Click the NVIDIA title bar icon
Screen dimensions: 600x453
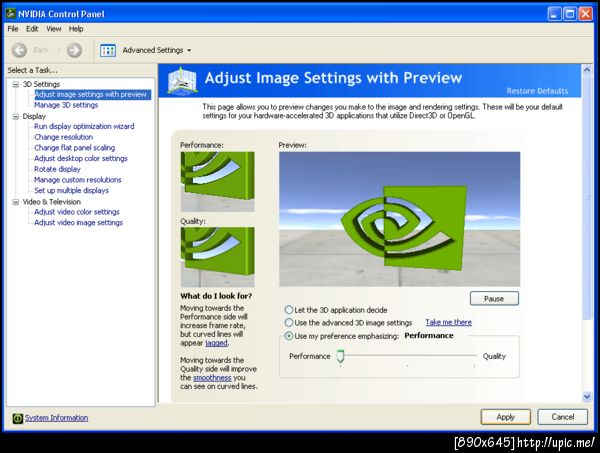pos(11,14)
